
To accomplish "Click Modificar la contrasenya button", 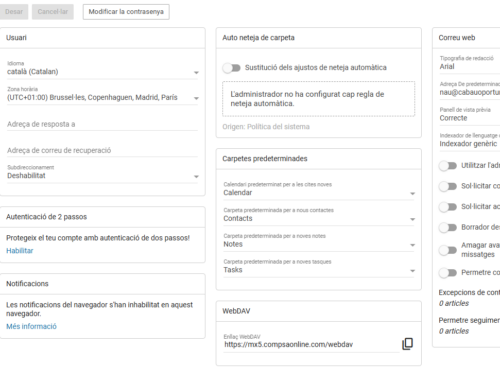I will (x=126, y=12).
